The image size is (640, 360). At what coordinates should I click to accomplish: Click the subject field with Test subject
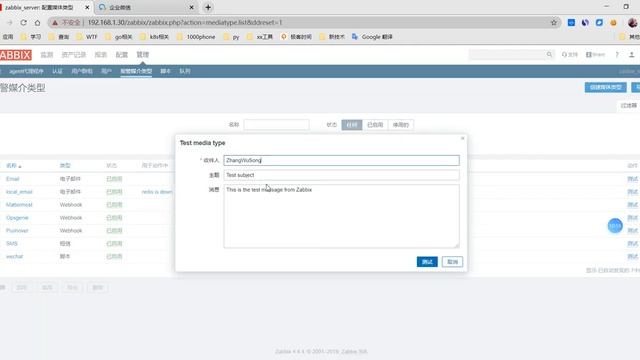[x=341, y=175]
